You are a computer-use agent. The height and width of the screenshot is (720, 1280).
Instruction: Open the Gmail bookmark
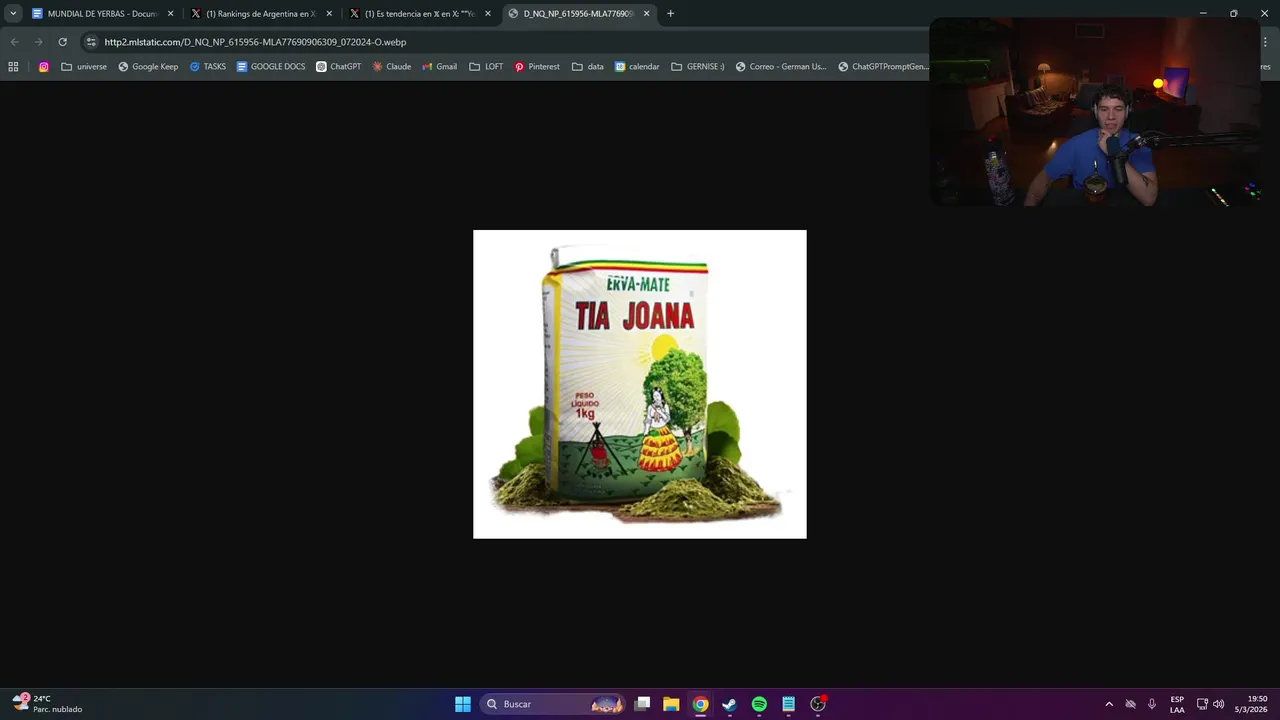[x=439, y=67]
